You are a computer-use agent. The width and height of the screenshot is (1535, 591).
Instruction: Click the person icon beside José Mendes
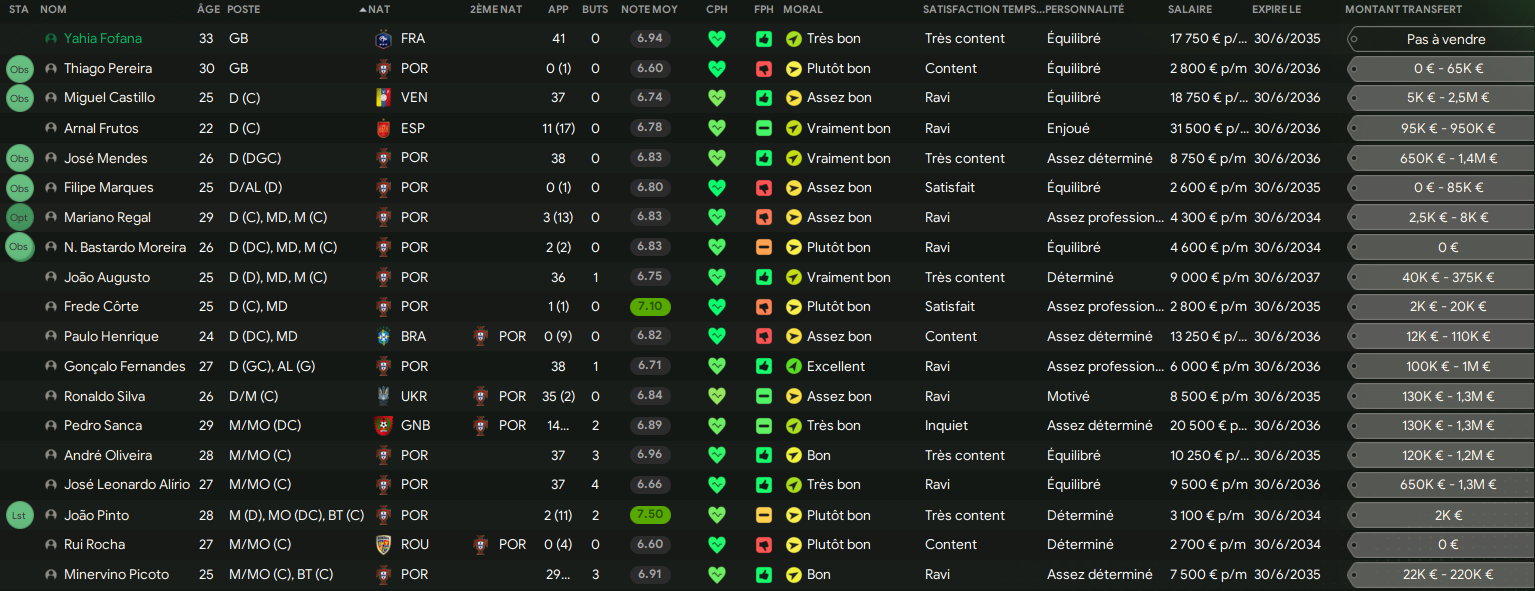click(51, 158)
